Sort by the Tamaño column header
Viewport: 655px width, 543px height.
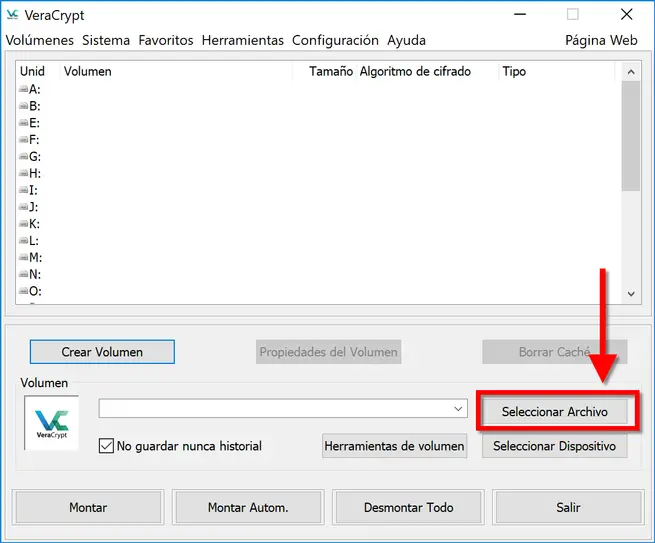pyautogui.click(x=324, y=71)
